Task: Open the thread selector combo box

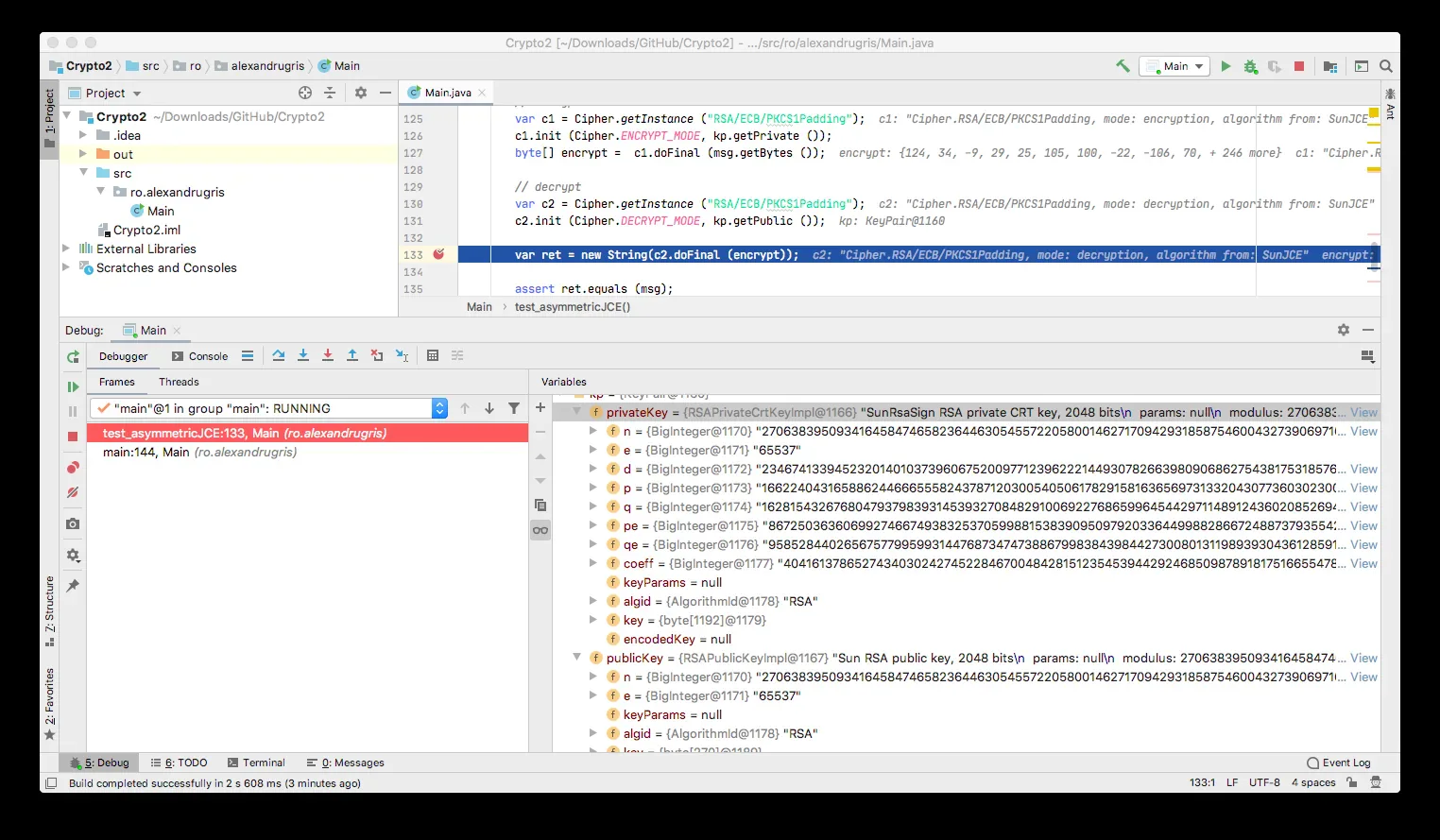Action: click(x=268, y=408)
